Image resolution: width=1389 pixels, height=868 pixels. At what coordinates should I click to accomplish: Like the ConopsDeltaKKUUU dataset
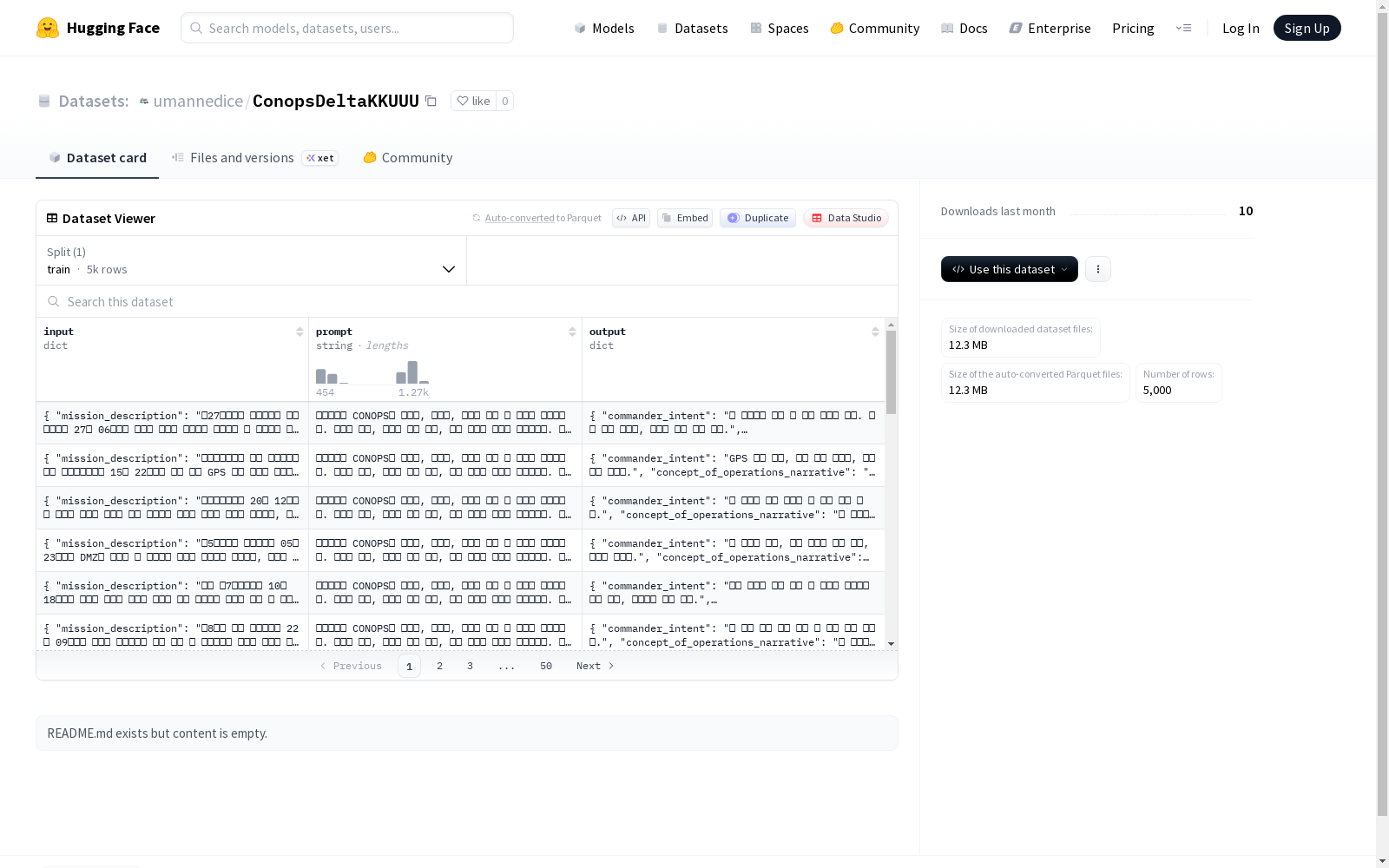(x=473, y=101)
